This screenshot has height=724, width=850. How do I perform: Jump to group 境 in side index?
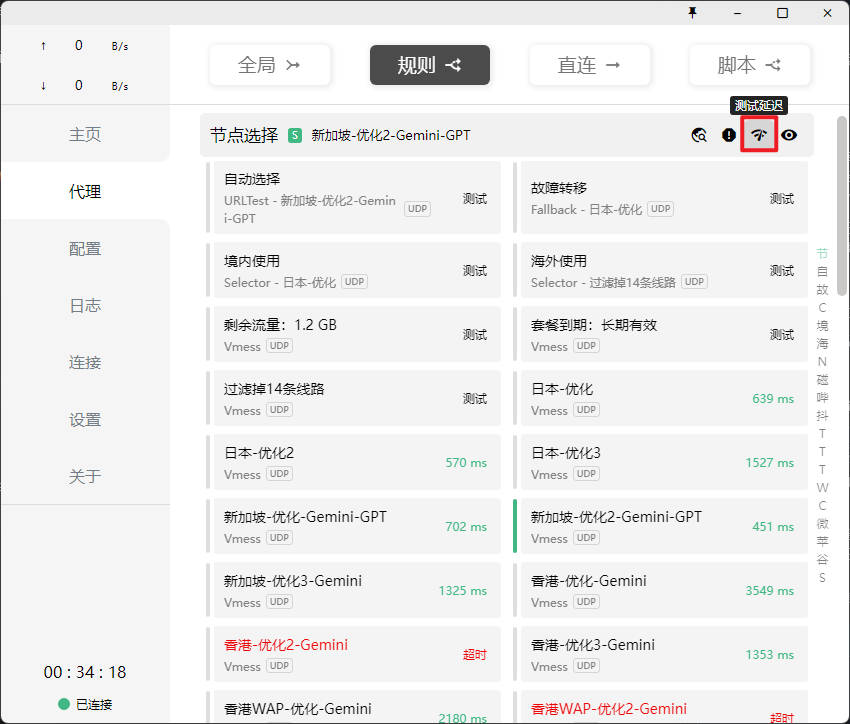pyautogui.click(x=822, y=326)
